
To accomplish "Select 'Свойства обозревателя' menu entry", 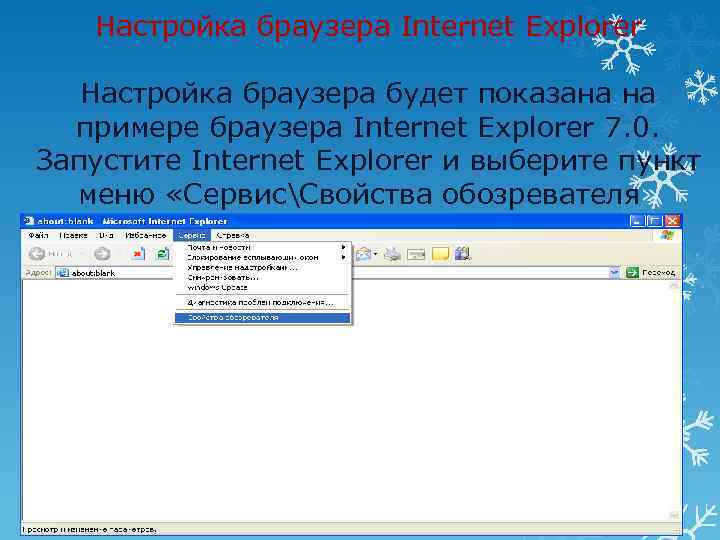I will [262, 317].
